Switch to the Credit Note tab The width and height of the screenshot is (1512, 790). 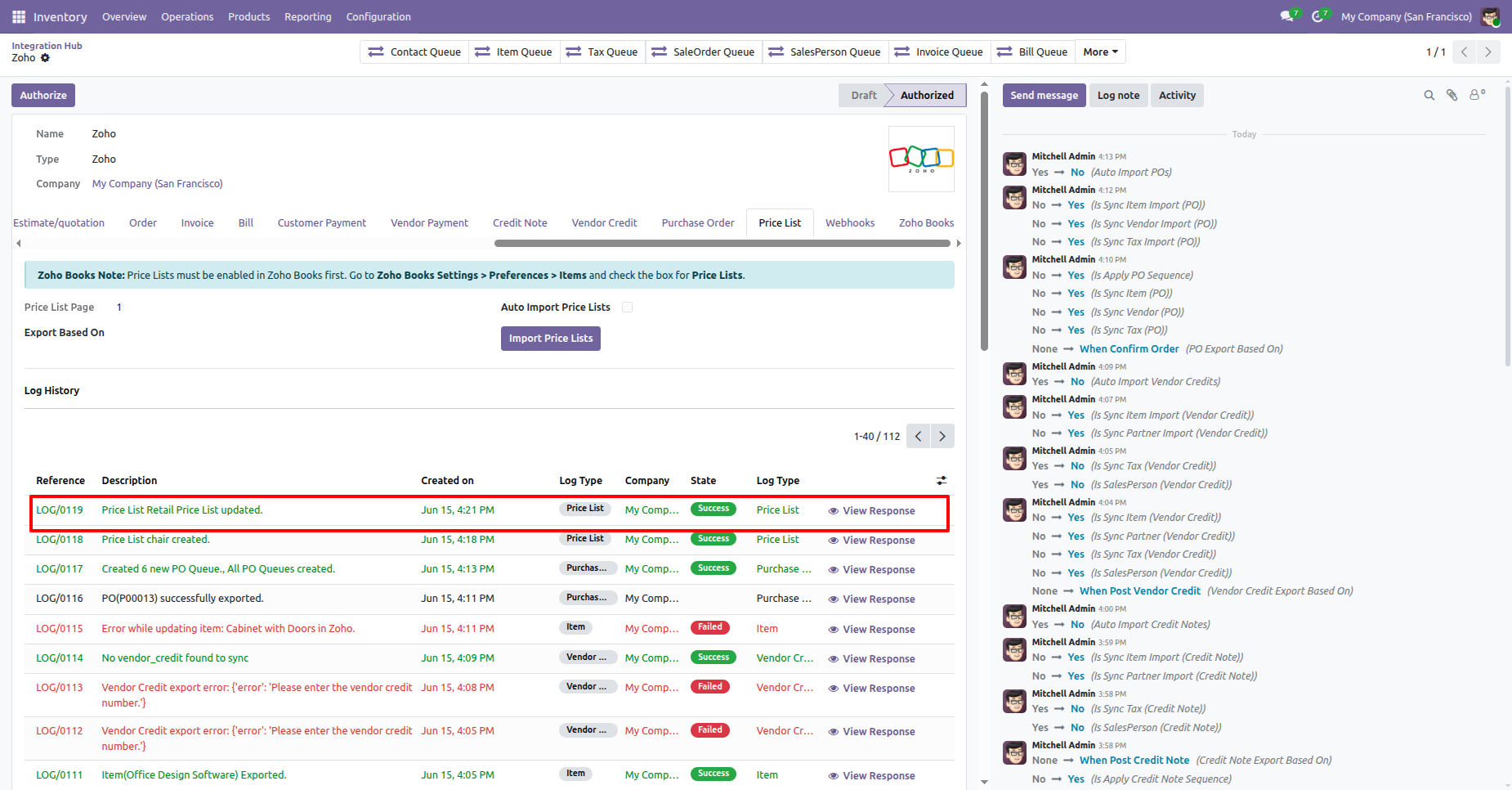click(x=520, y=223)
